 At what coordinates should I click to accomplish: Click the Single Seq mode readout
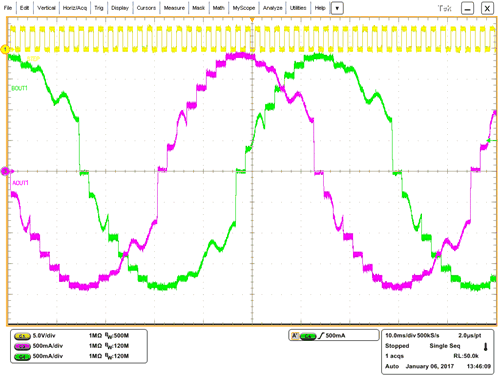point(445,346)
